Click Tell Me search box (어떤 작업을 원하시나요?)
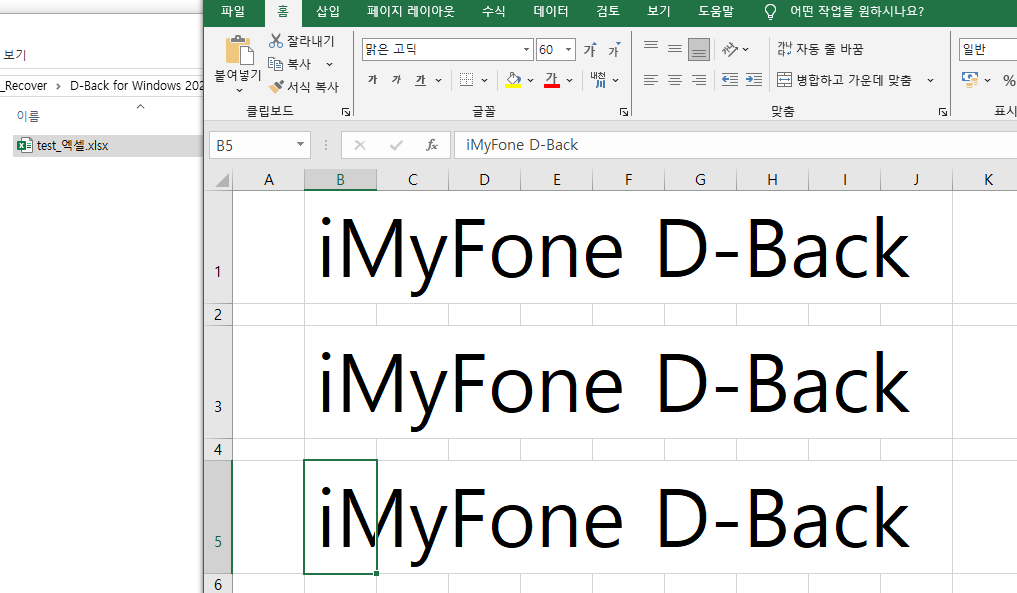Screen dimensions: 1017x593 coord(856,11)
